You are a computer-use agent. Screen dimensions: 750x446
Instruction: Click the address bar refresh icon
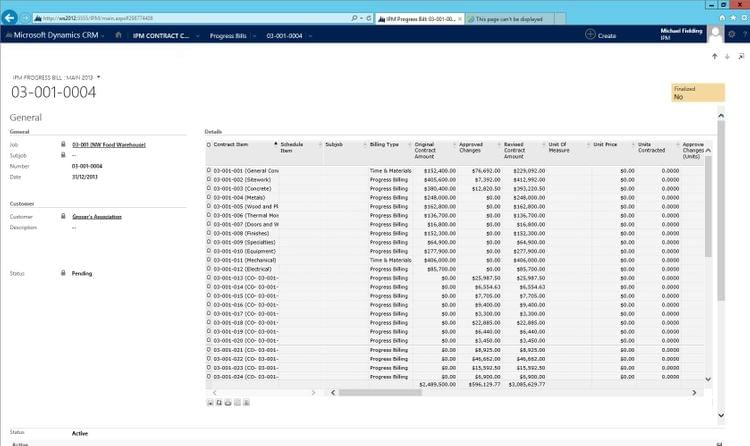click(x=369, y=18)
